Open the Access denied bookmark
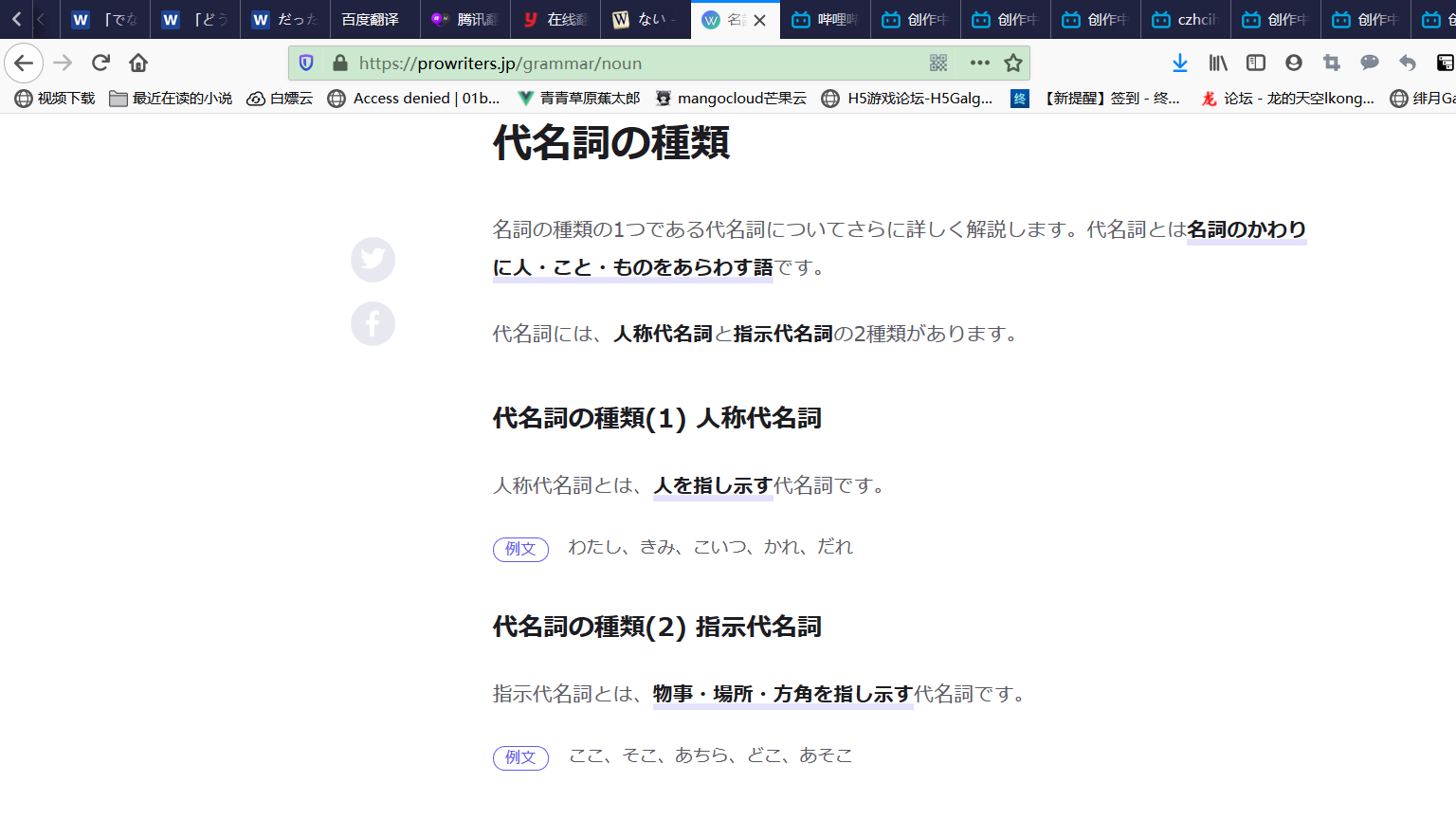This screenshot has width=1456, height=819. 414,99
